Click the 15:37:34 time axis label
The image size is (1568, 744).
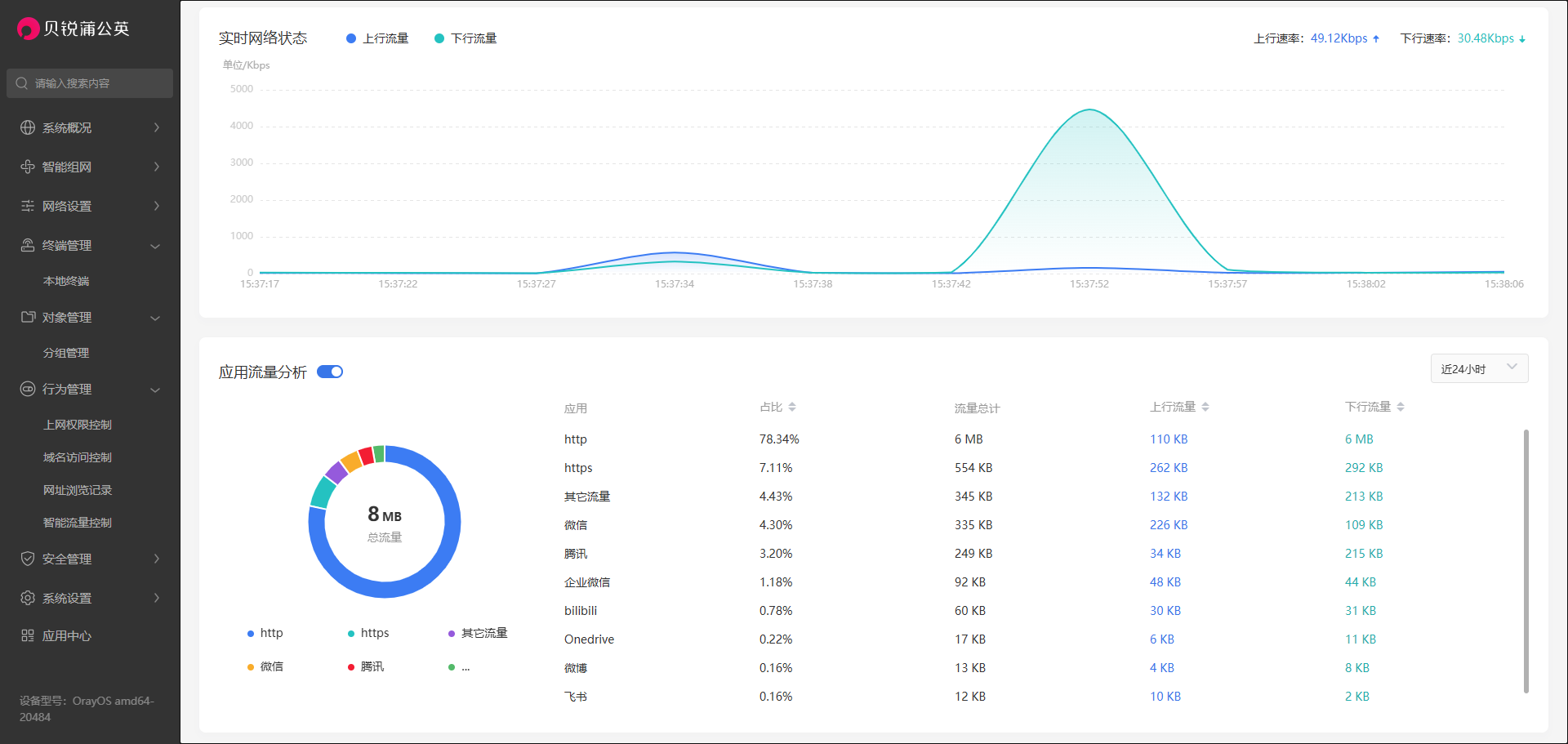675,284
